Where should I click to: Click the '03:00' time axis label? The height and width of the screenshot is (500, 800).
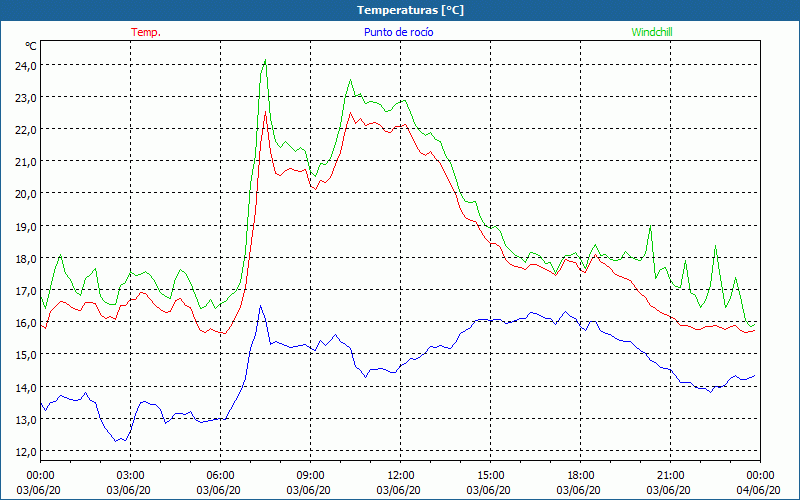click(130, 476)
